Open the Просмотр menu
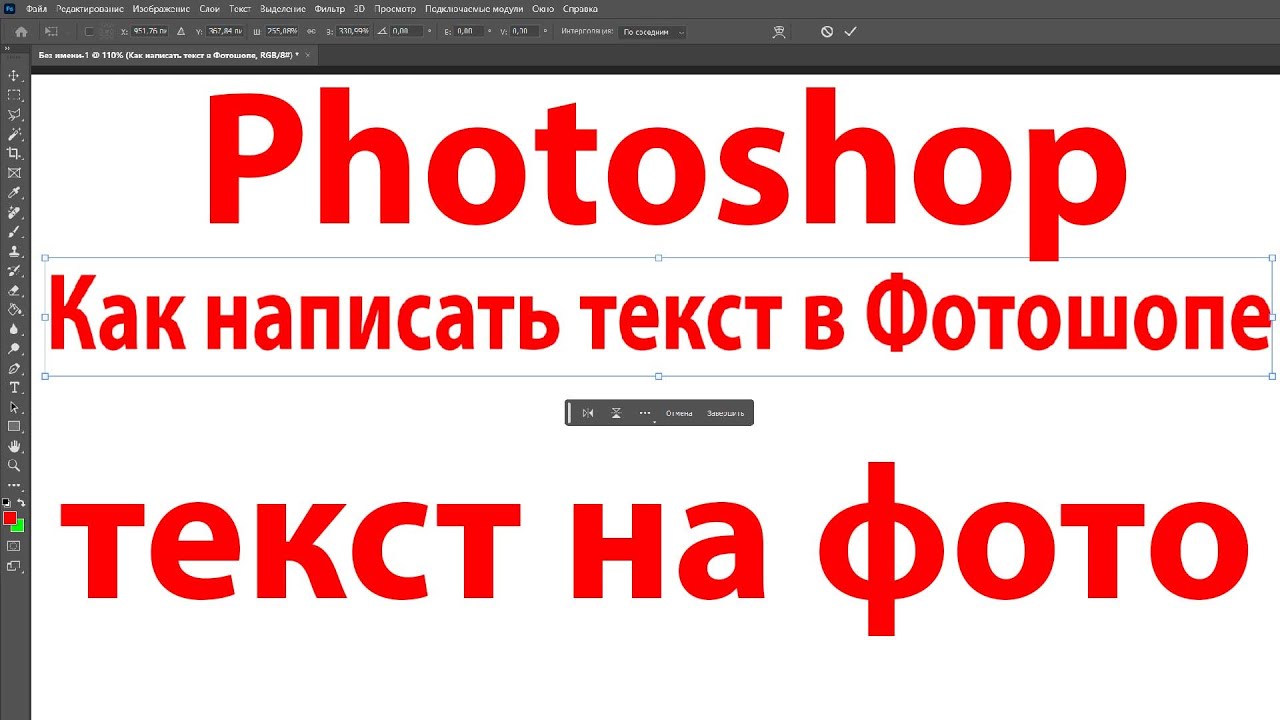The height and width of the screenshot is (720, 1280). click(x=395, y=8)
